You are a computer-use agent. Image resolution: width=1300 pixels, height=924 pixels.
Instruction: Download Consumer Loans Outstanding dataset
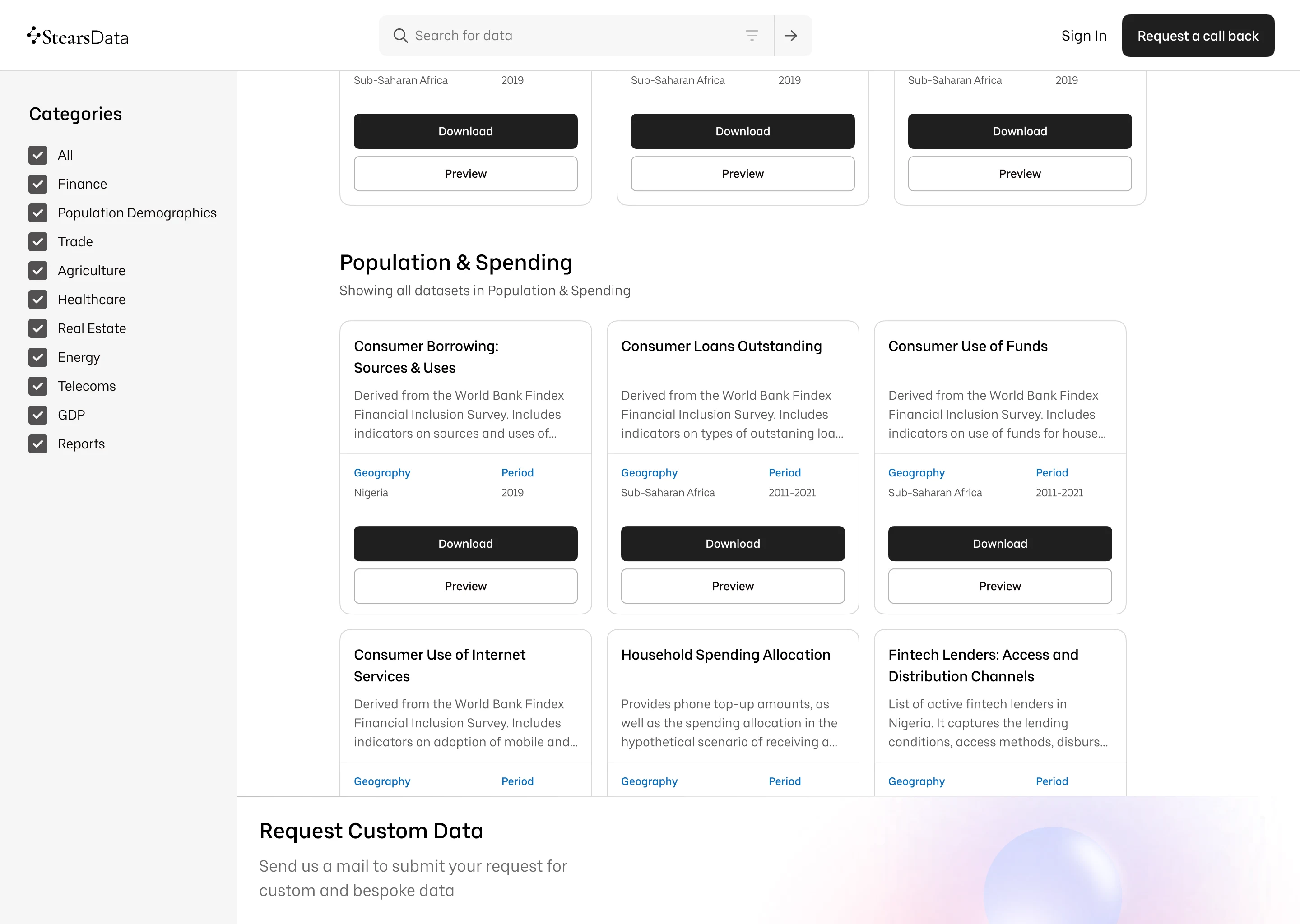(732, 543)
